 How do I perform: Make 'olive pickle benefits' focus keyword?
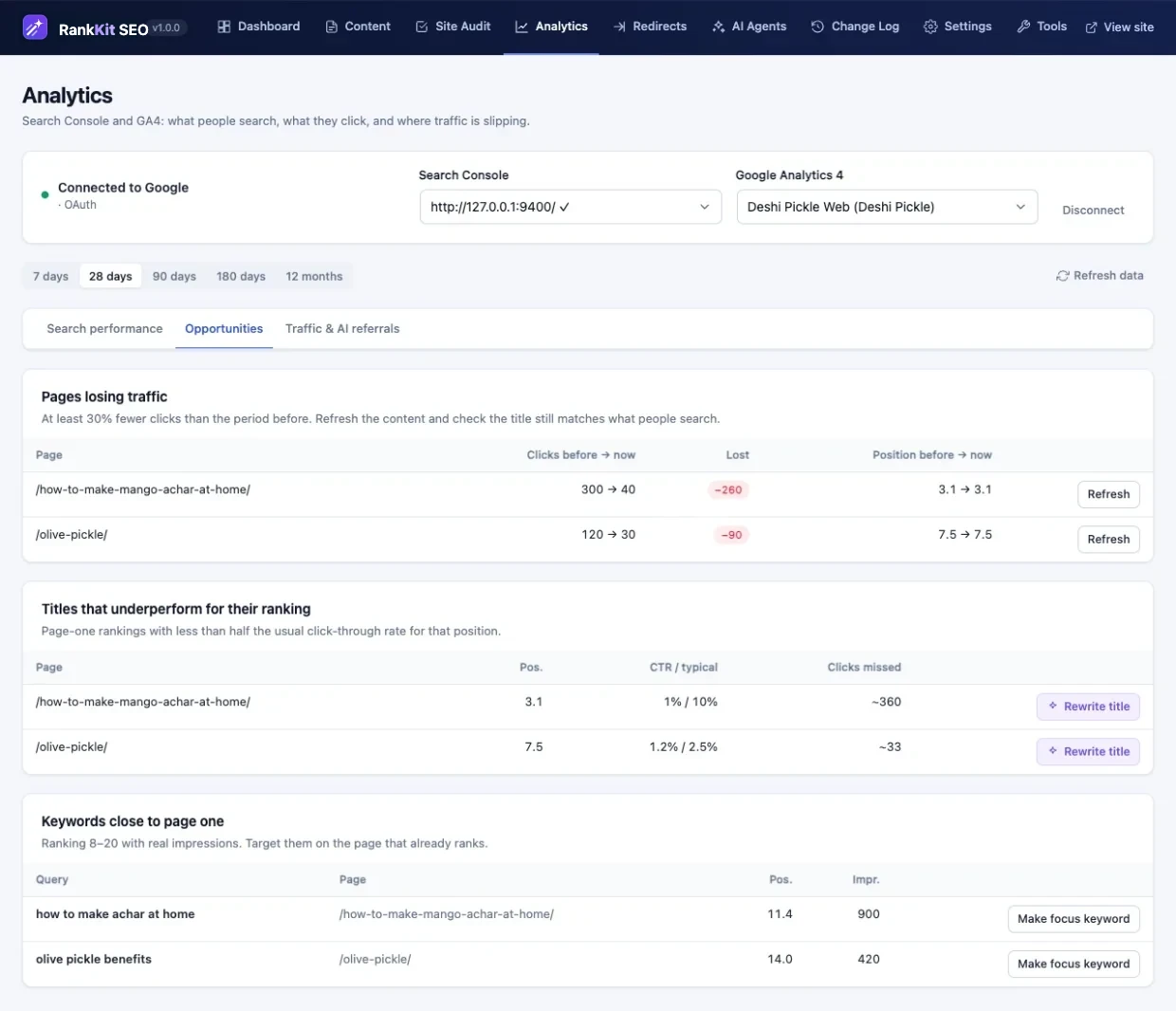[1074, 964]
